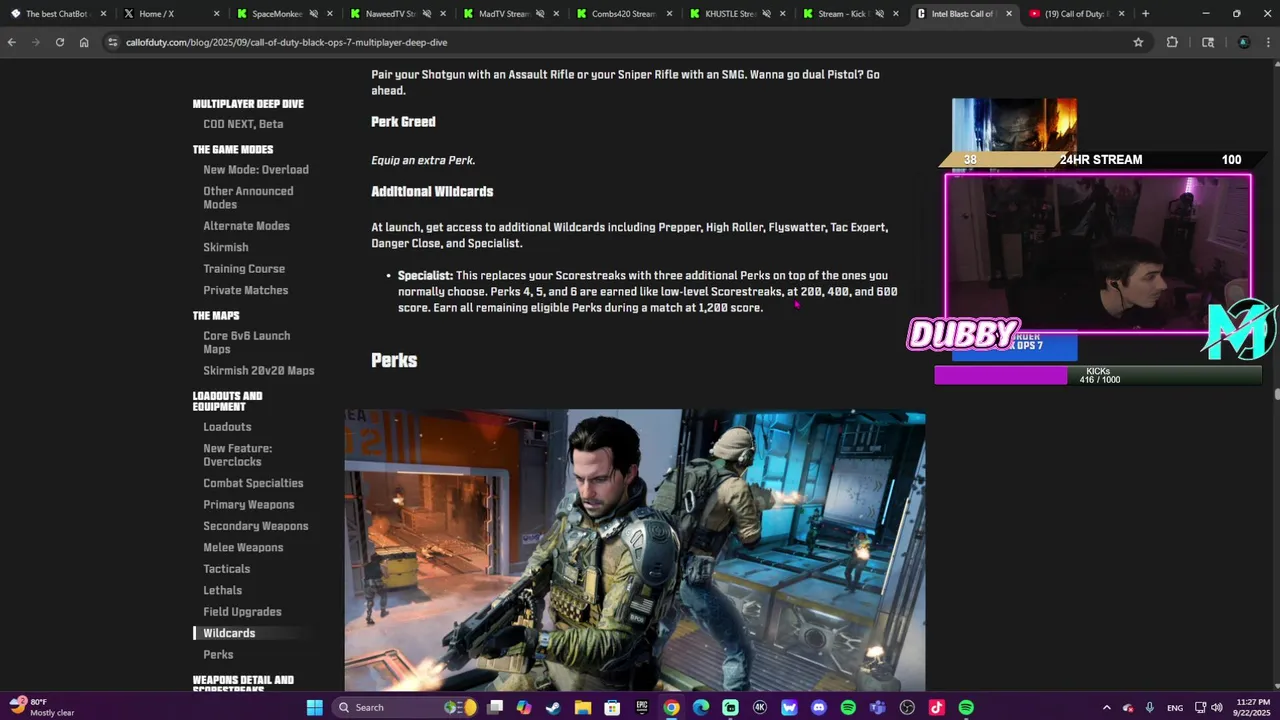The image size is (1280, 720).
Task: Open Microsoft Store from the taskbar
Action: [612, 707]
